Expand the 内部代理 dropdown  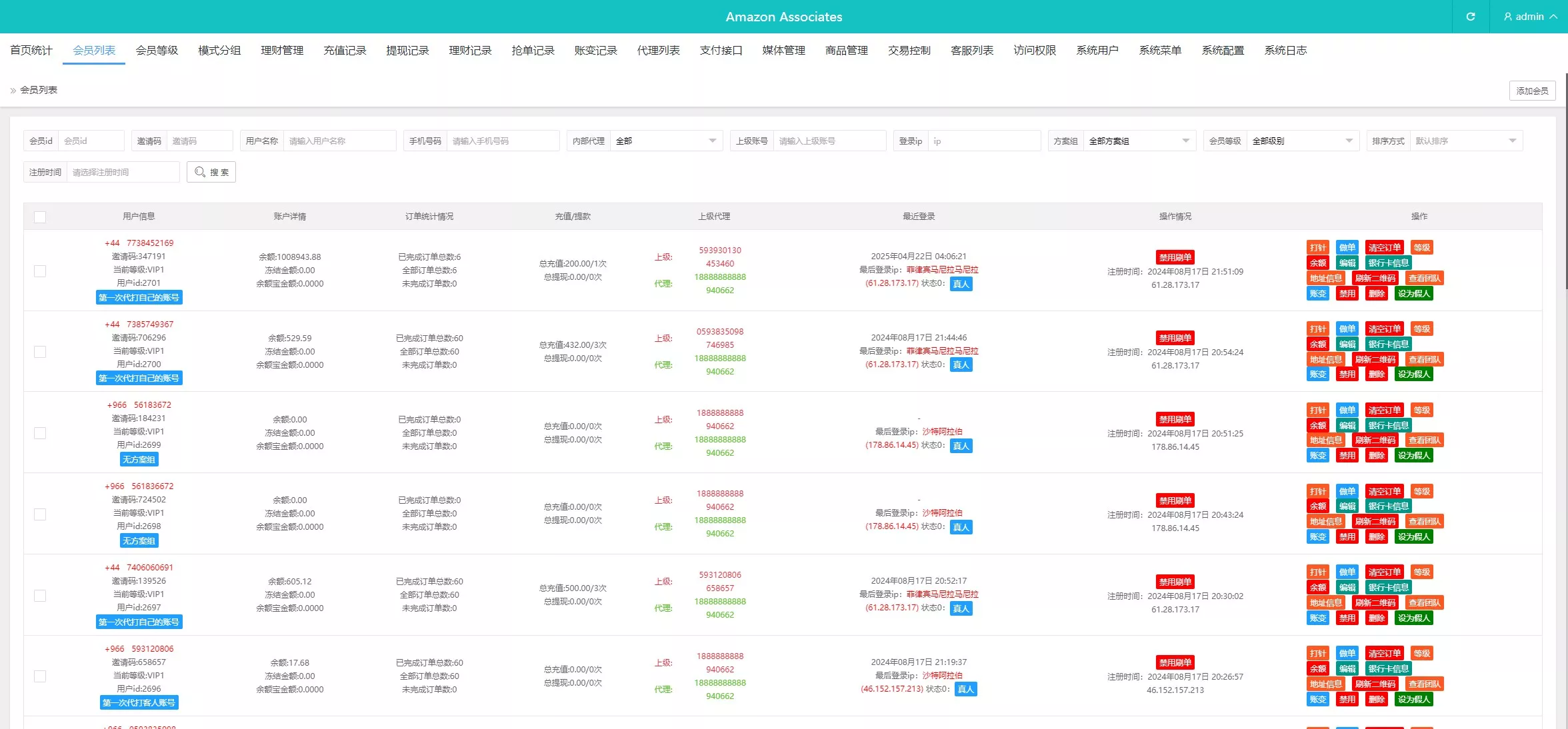665,141
